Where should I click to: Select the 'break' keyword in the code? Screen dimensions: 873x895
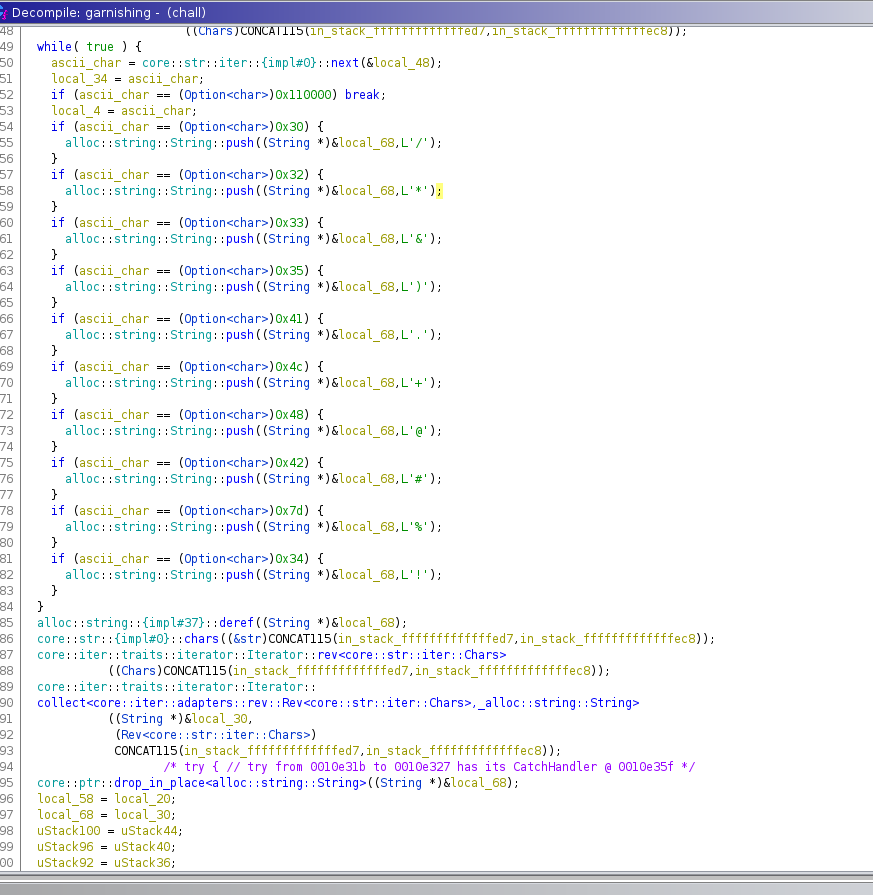362,95
